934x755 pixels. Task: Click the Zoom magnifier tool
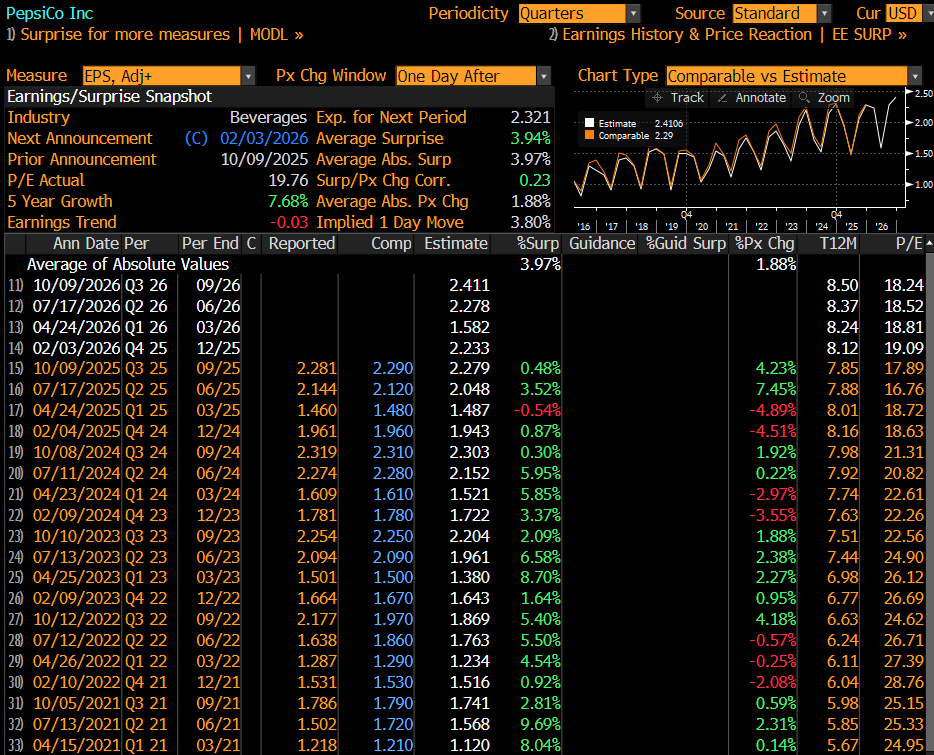pyautogui.click(x=823, y=97)
